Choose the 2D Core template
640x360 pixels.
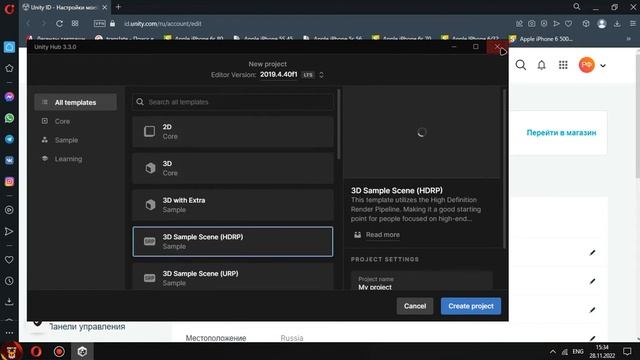(233, 131)
